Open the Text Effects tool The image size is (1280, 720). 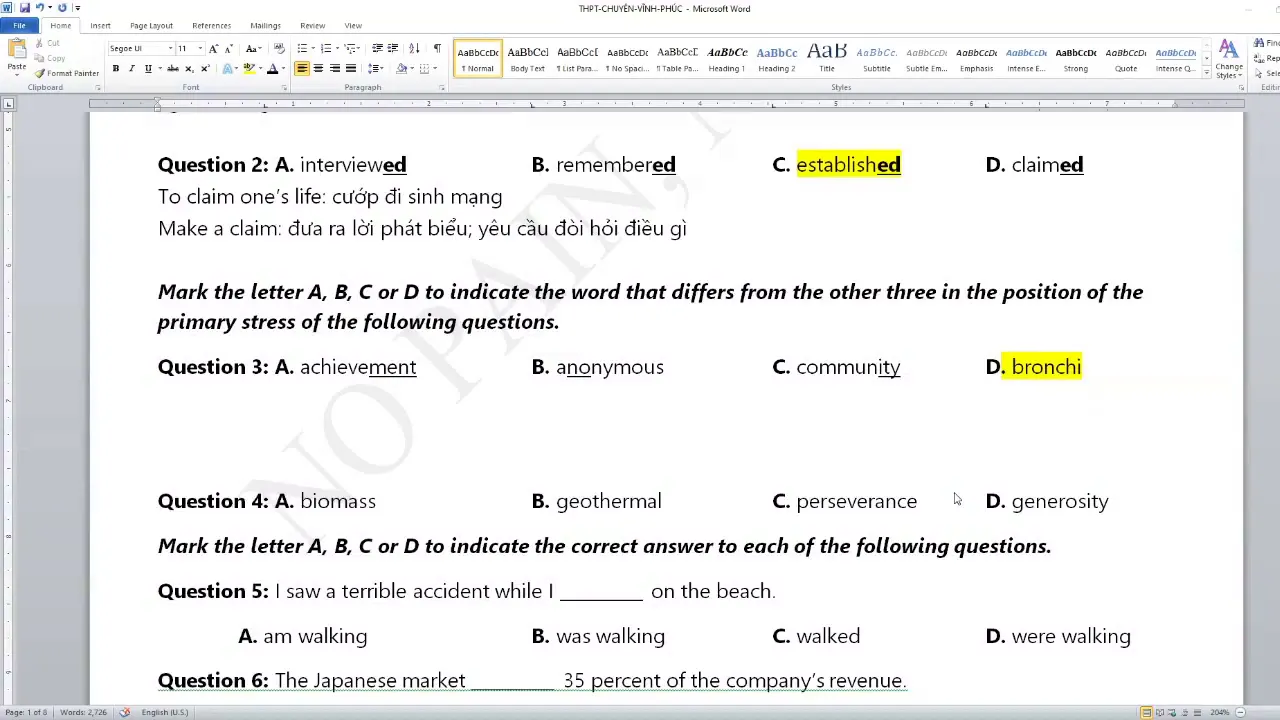pyautogui.click(x=228, y=68)
